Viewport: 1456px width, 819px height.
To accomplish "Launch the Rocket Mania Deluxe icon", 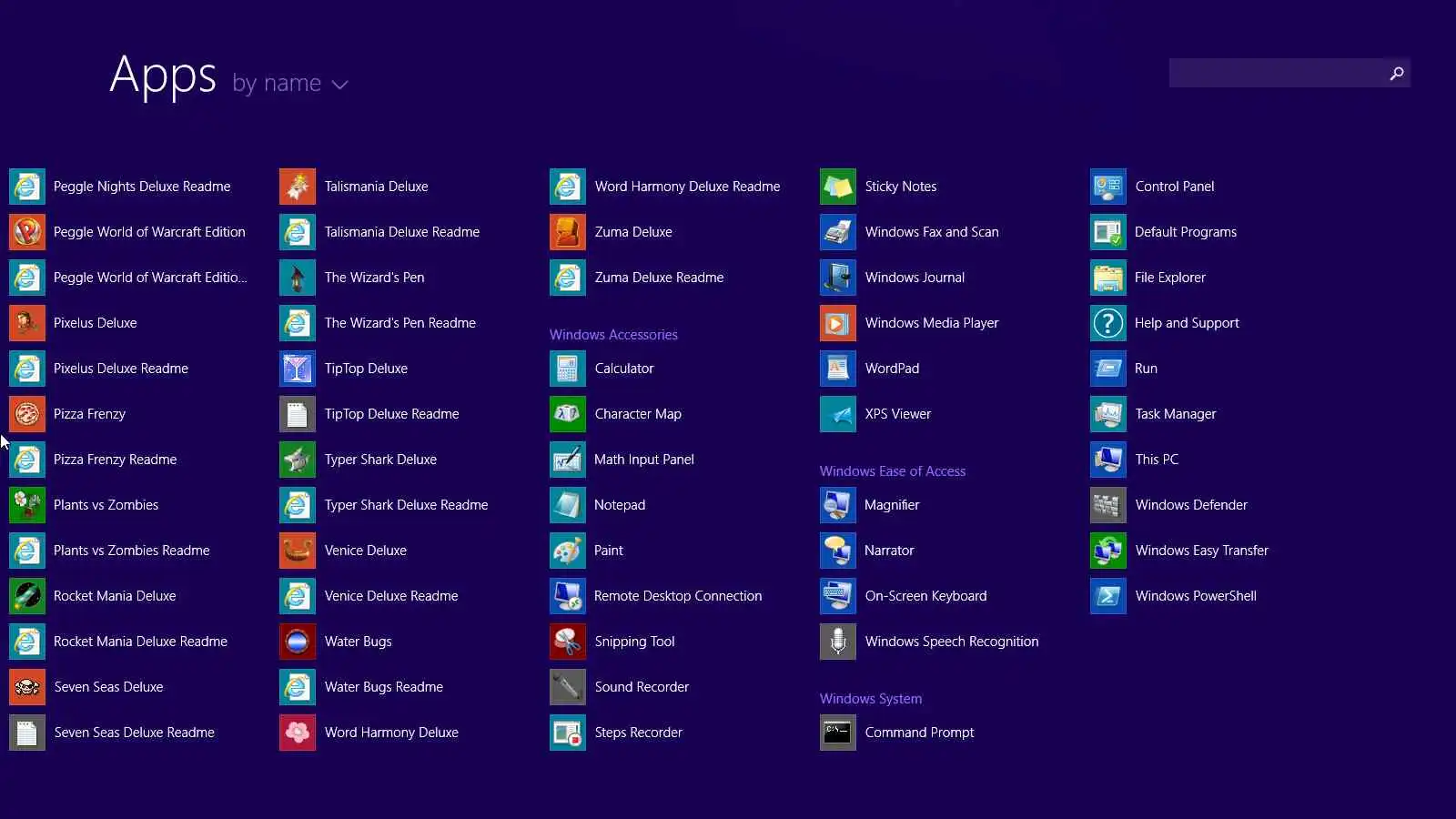I will [27, 596].
